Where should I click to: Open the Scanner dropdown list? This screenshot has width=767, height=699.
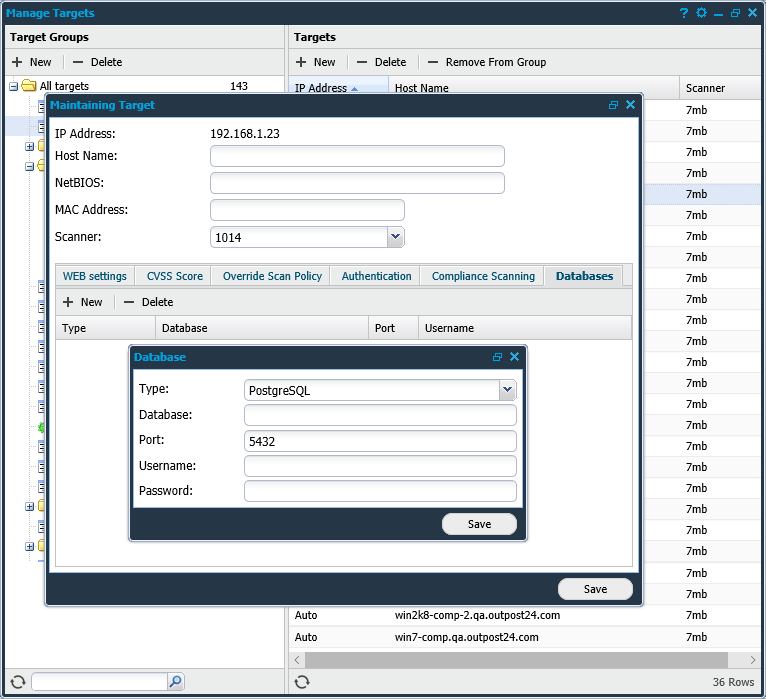coord(395,237)
